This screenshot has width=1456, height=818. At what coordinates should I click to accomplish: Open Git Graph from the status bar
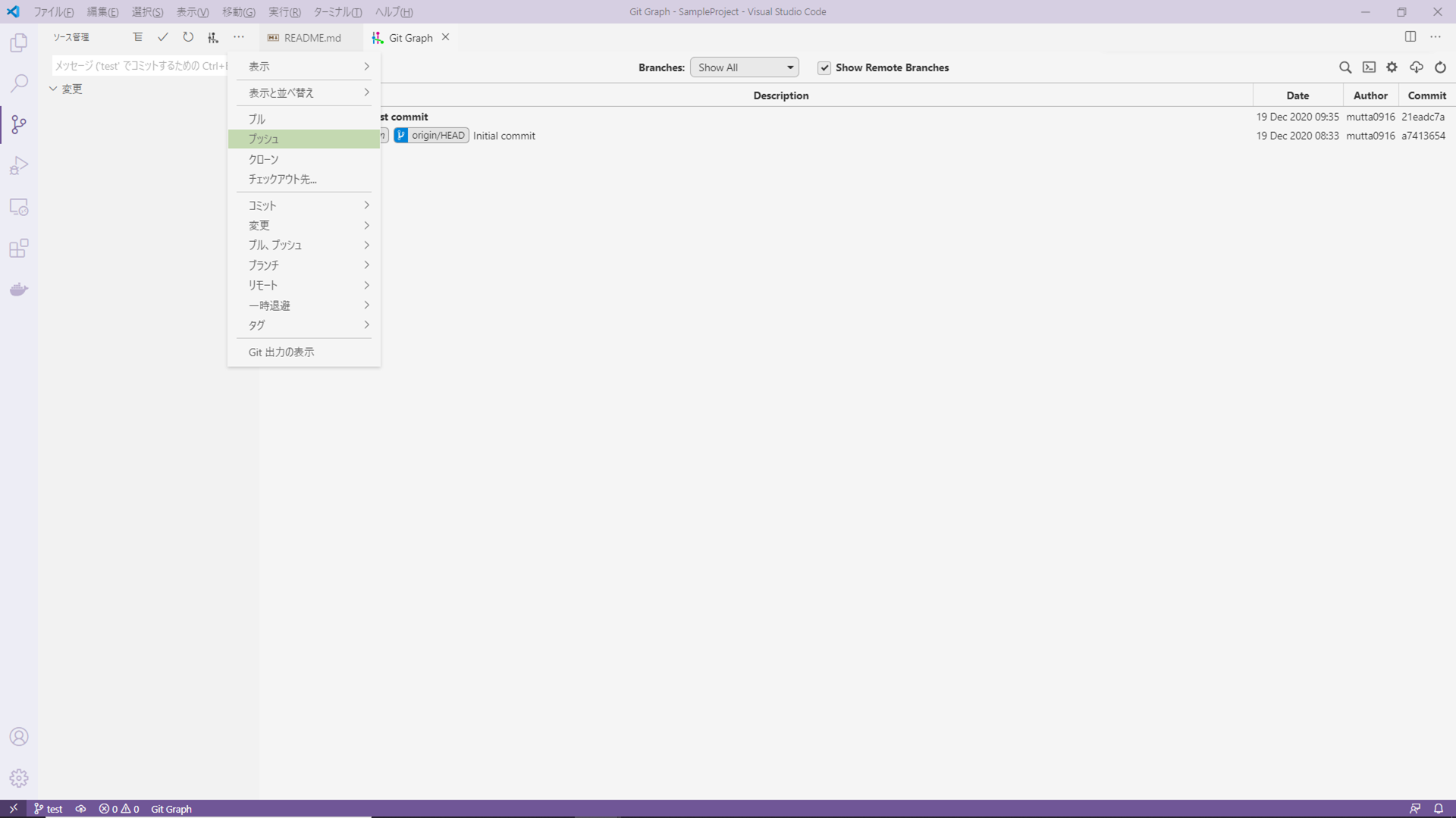point(171,809)
